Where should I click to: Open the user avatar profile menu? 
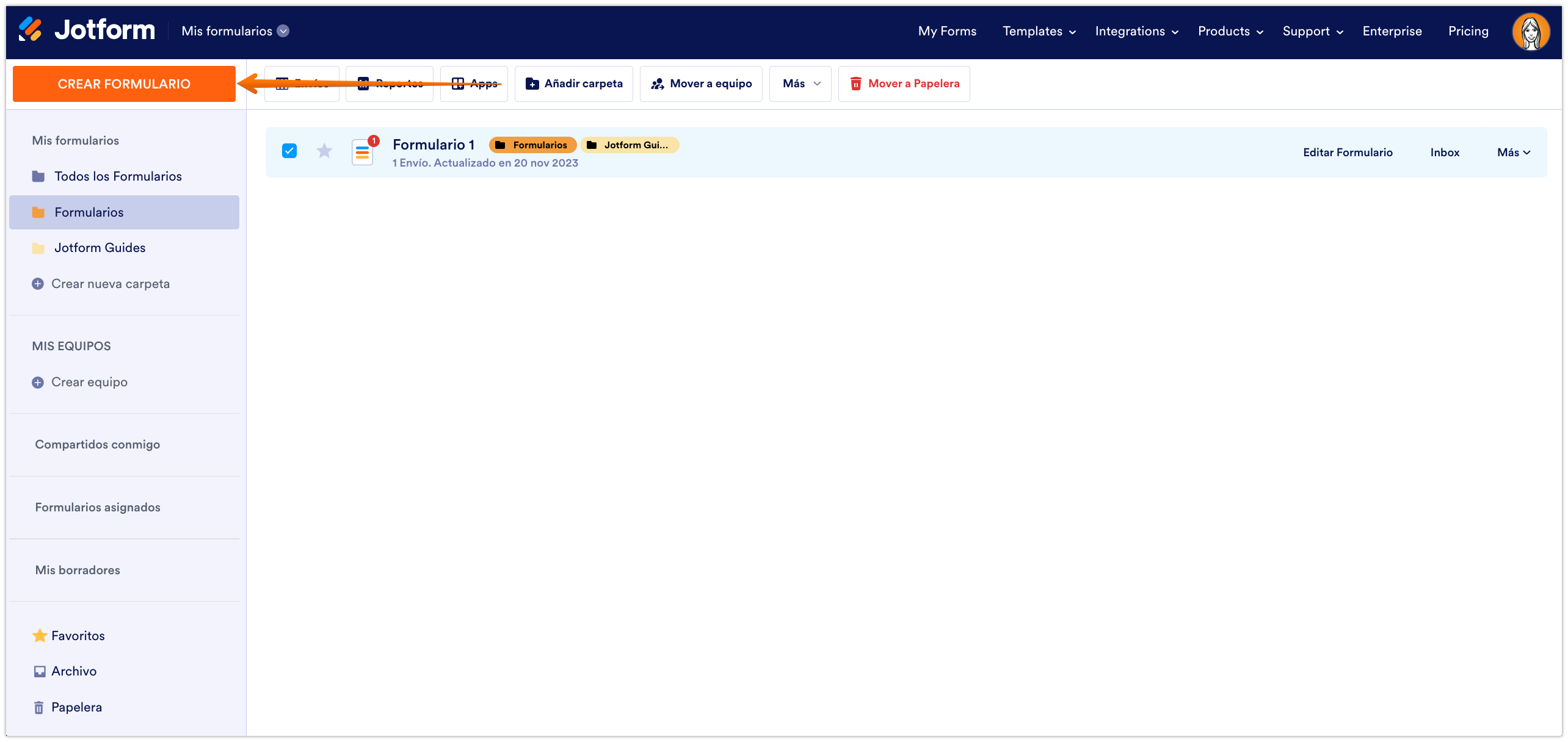1530,32
